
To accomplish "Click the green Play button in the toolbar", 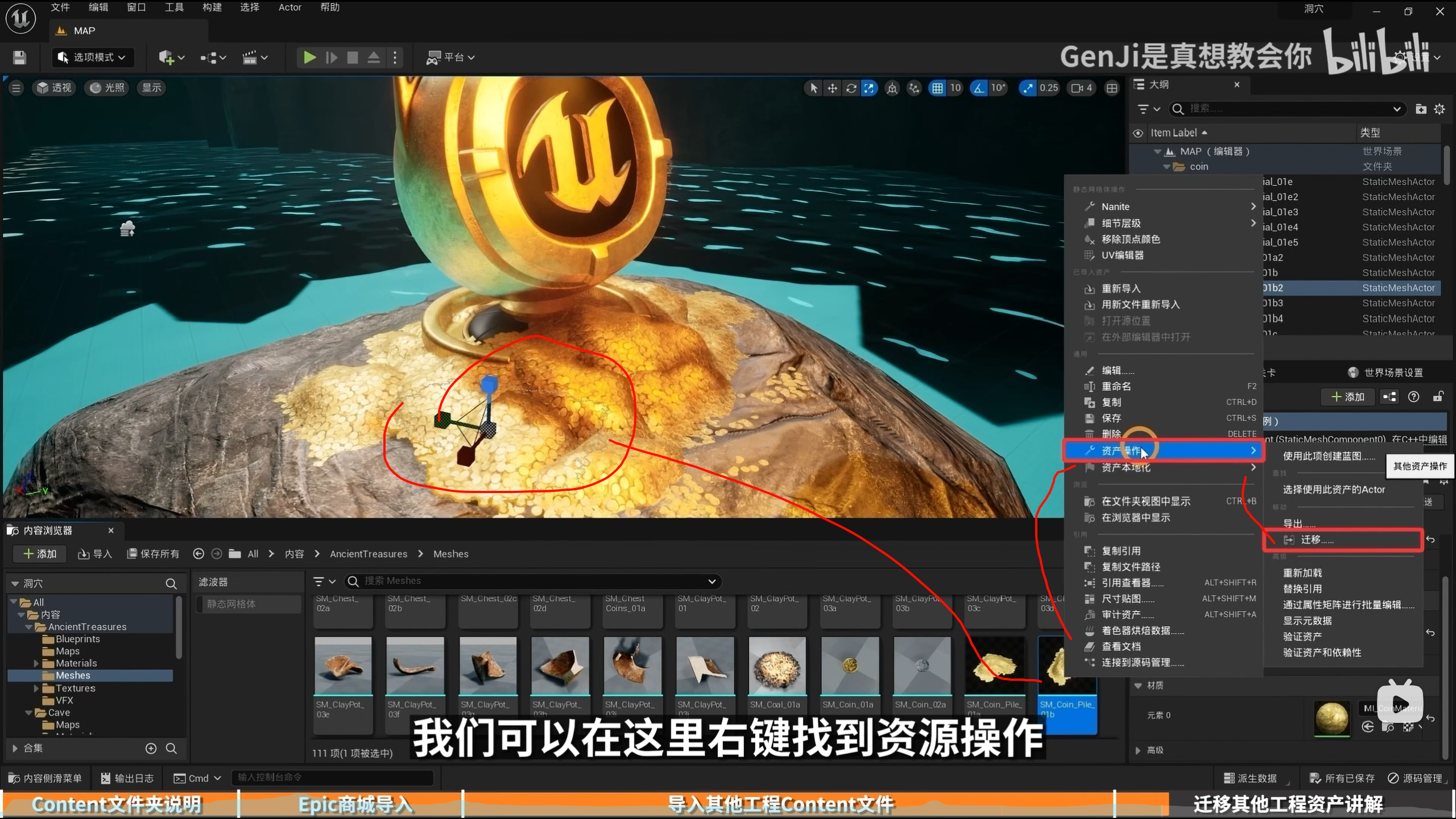I will pos(309,57).
